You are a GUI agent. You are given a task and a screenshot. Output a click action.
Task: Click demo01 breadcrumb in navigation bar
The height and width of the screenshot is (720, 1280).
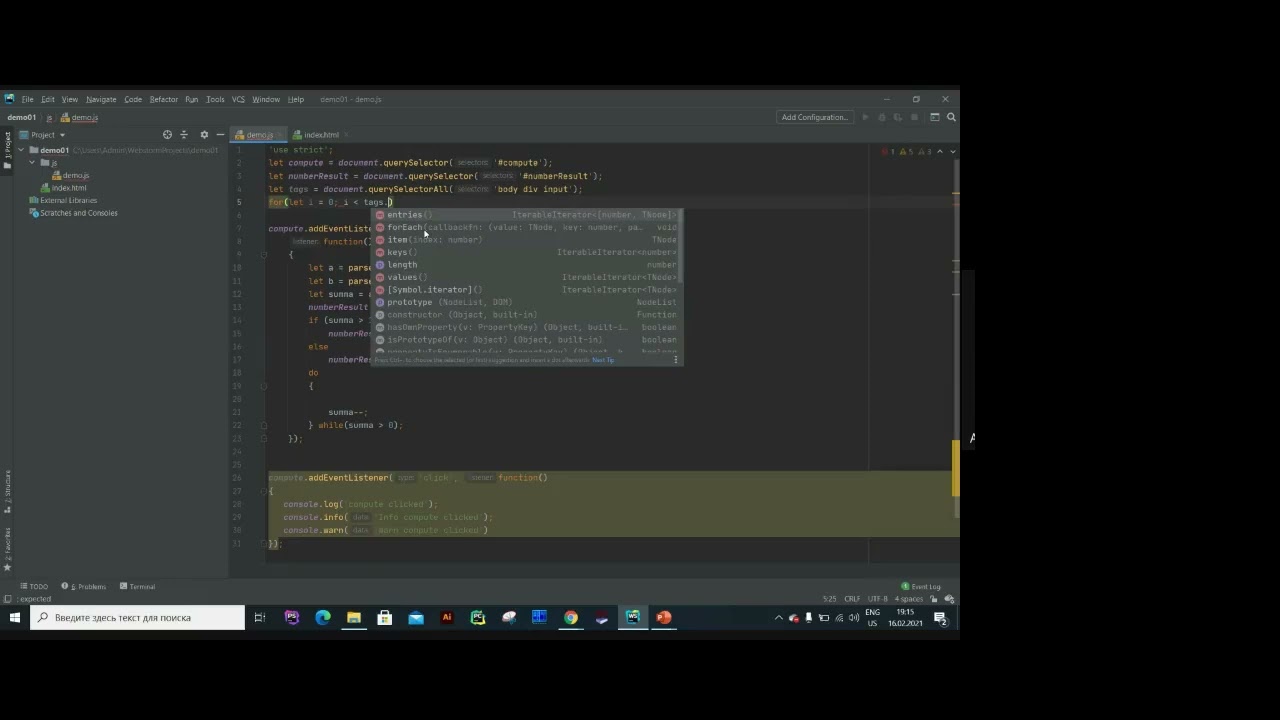(x=21, y=117)
